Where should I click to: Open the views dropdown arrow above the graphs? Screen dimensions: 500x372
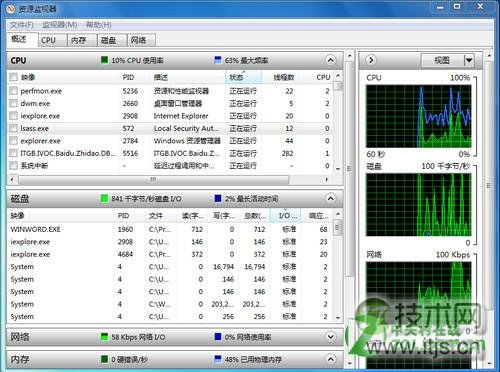[469, 60]
